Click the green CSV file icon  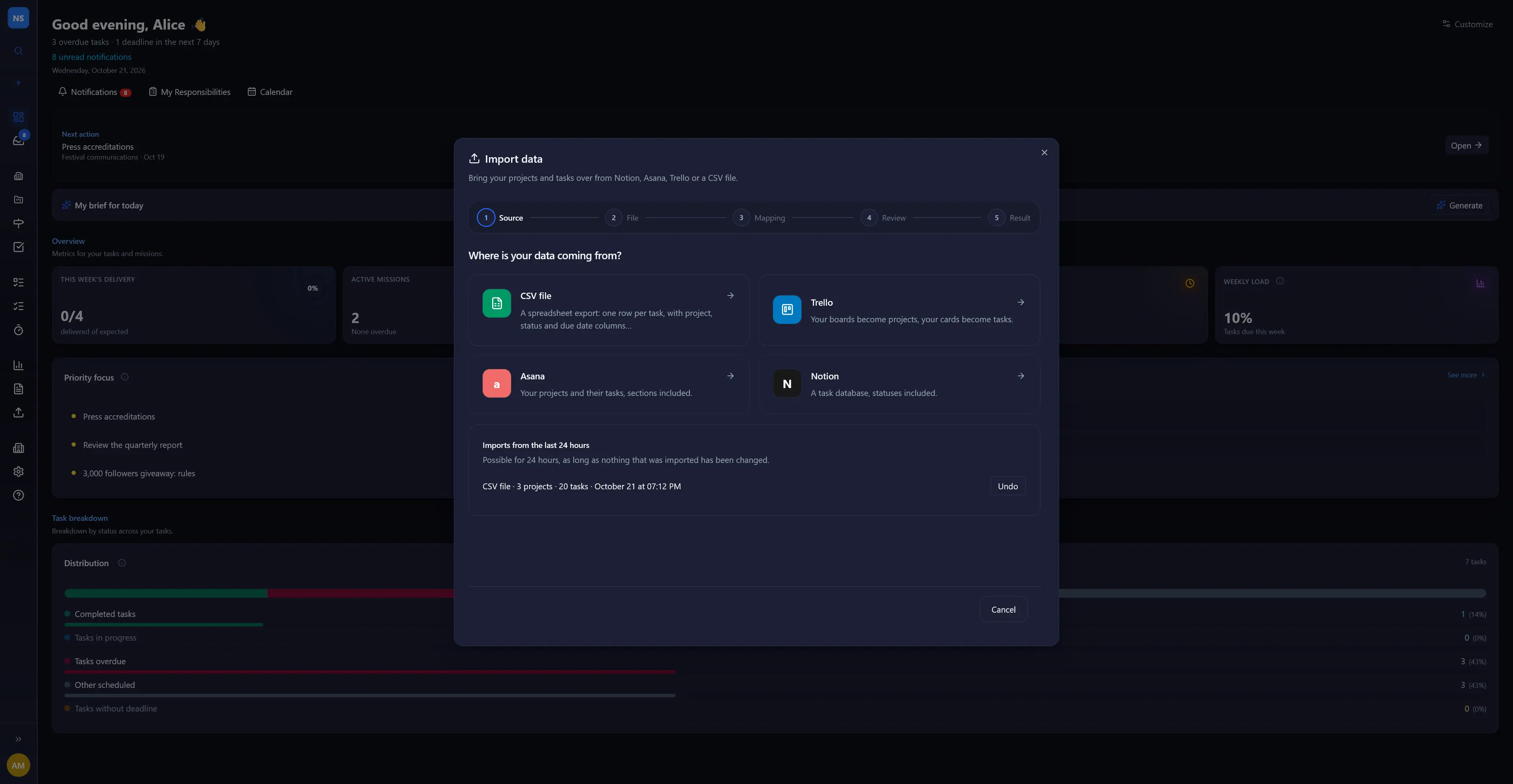pos(496,303)
